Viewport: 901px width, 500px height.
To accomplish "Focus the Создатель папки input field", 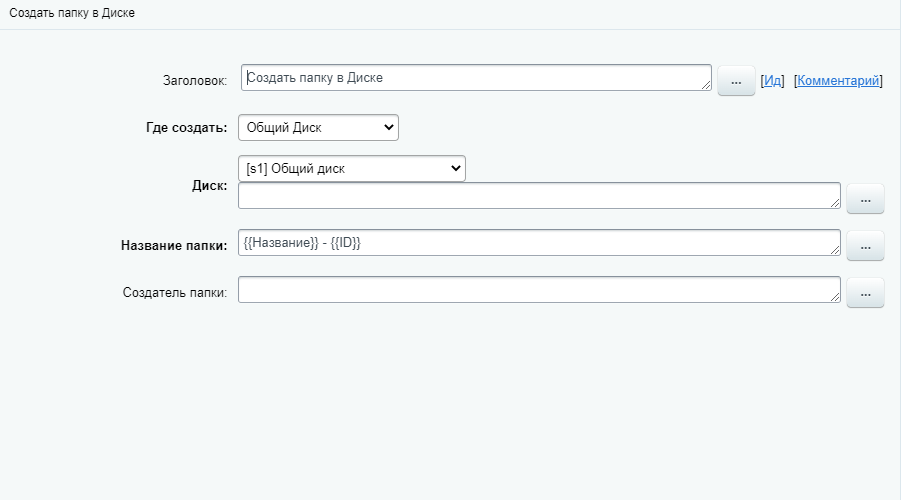I will [538, 290].
